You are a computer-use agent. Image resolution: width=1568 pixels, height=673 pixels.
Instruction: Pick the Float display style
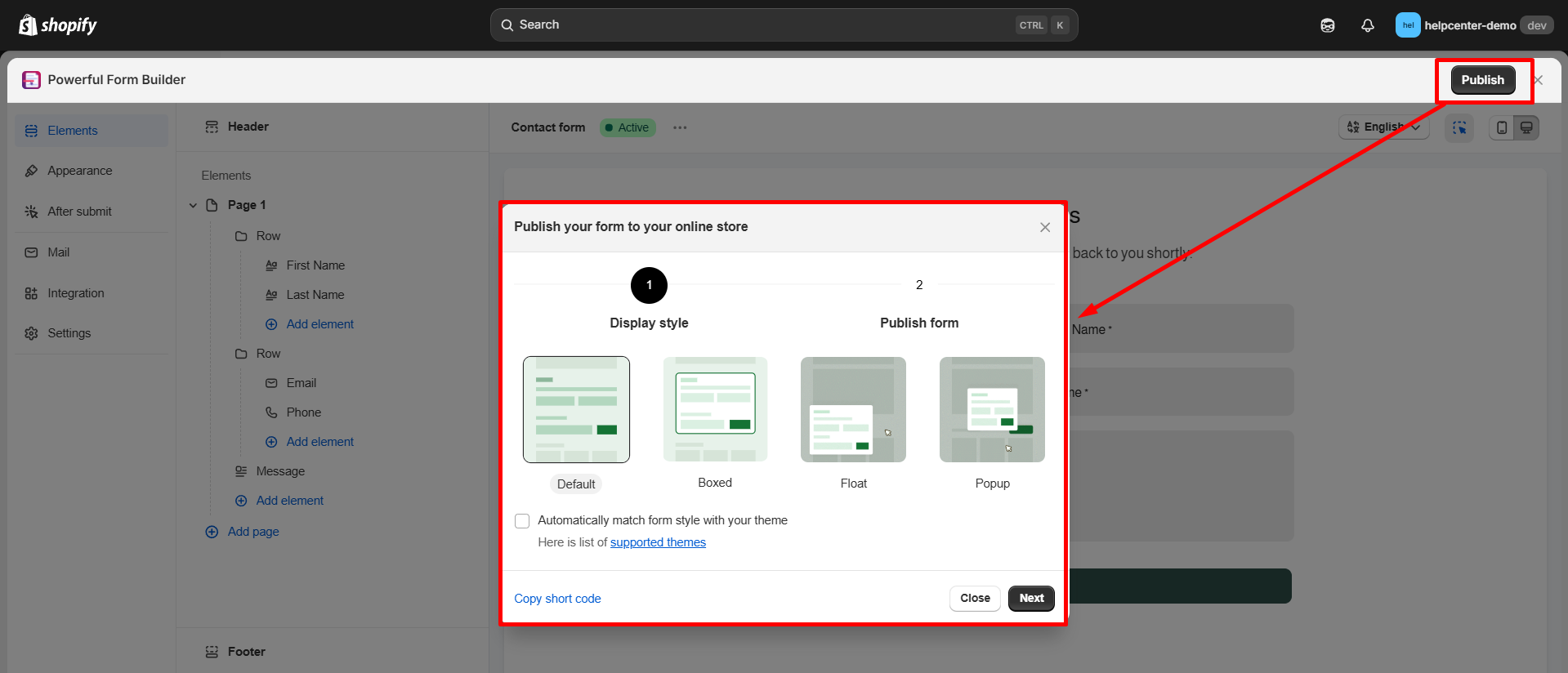click(853, 410)
